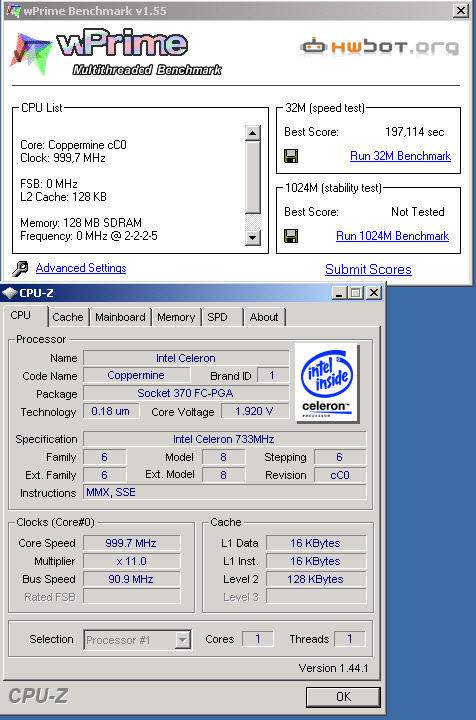The width and height of the screenshot is (476, 720).
Task: Click the Intel Celeron name field
Action: [x=186, y=358]
